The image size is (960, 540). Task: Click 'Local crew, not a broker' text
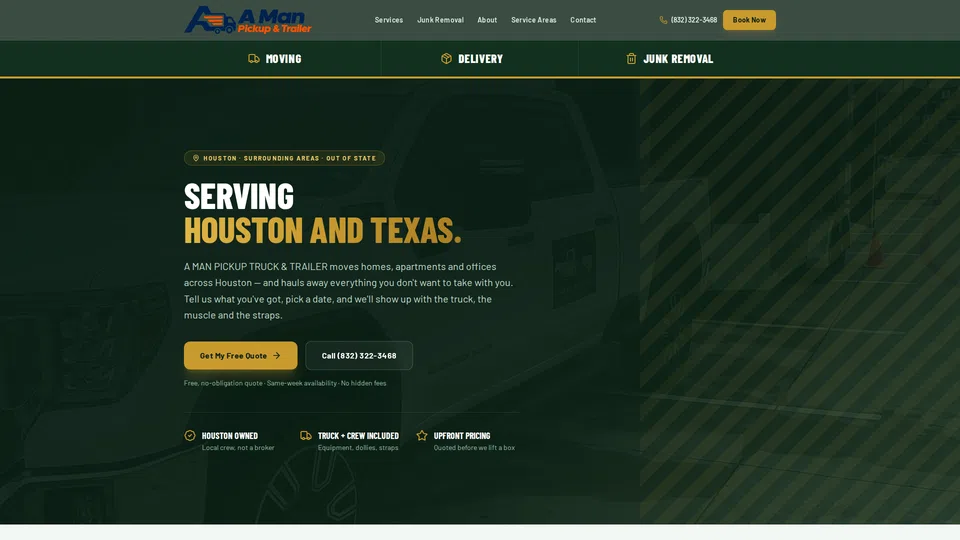238,448
